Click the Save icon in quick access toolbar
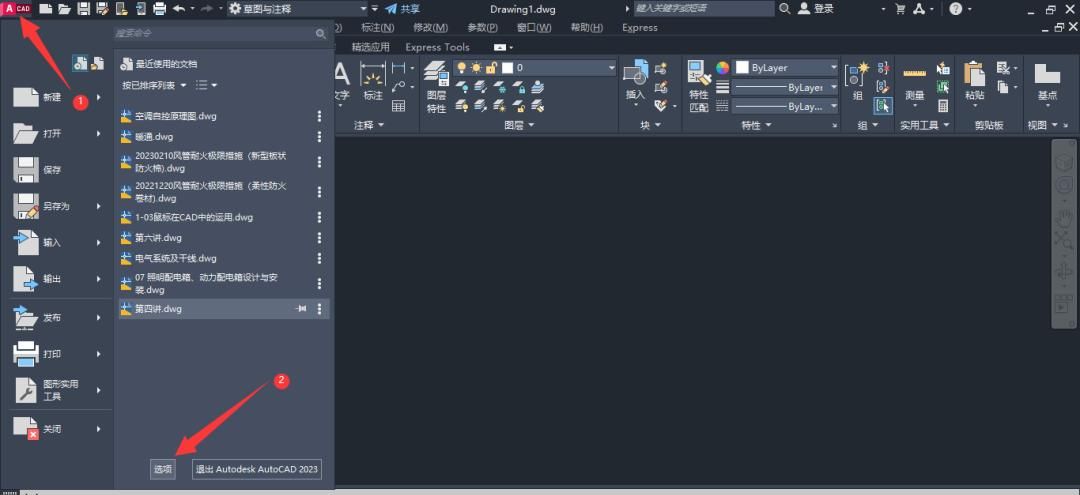Viewport: 1080px width, 495px height. coord(83,9)
